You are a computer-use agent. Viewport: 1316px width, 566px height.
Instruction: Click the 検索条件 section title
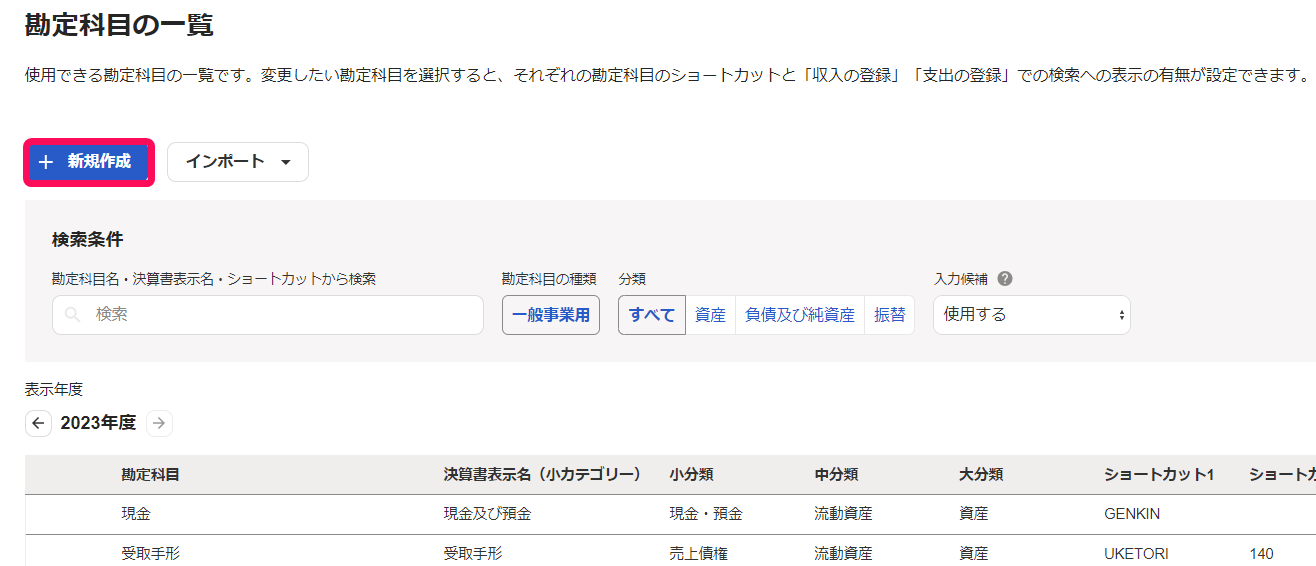[x=87, y=240]
